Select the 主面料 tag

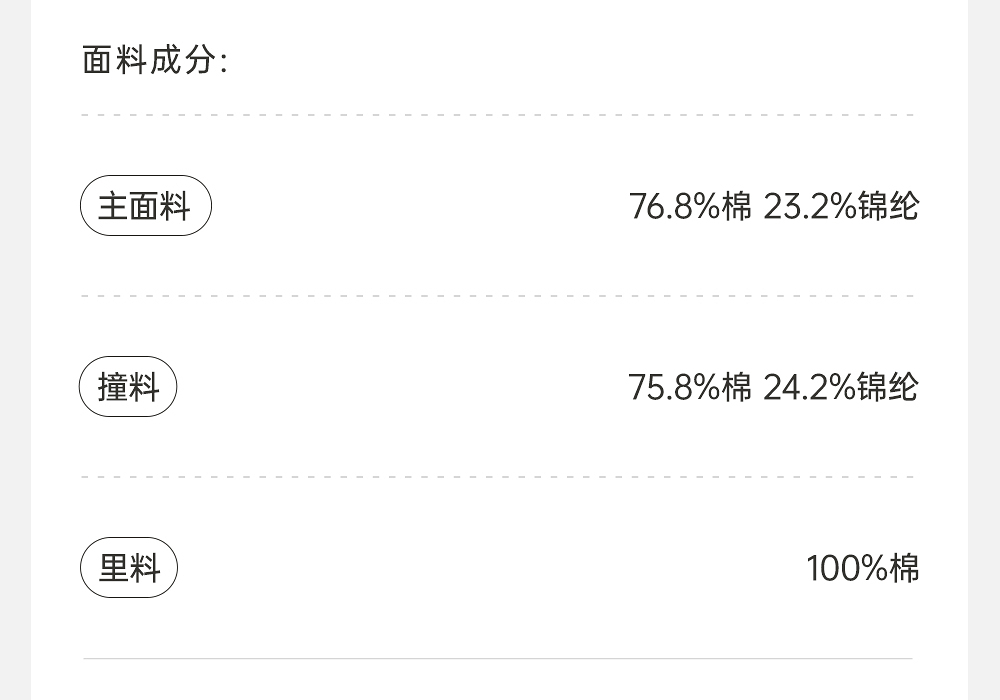click(145, 207)
